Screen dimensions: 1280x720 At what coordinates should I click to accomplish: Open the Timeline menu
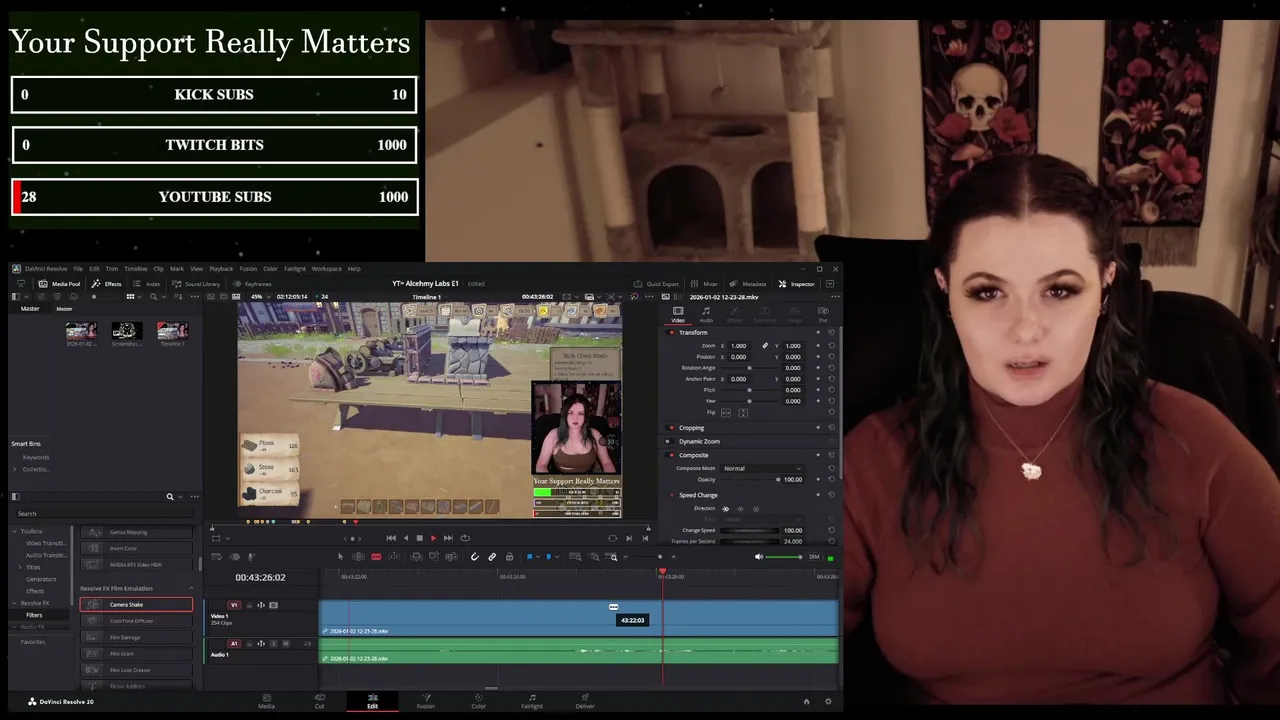click(x=135, y=269)
